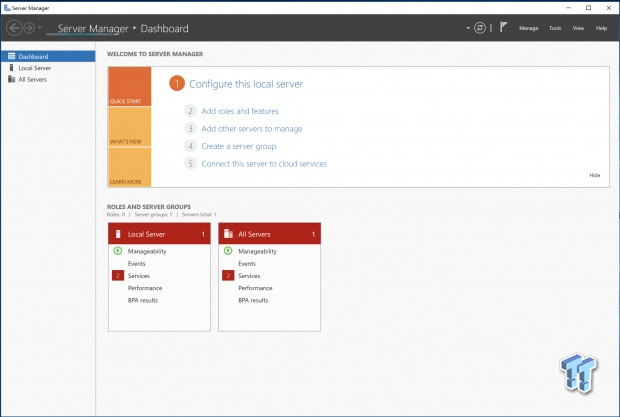Open the Local Server tile header
The height and width of the screenshot is (417, 620).
coord(159,234)
